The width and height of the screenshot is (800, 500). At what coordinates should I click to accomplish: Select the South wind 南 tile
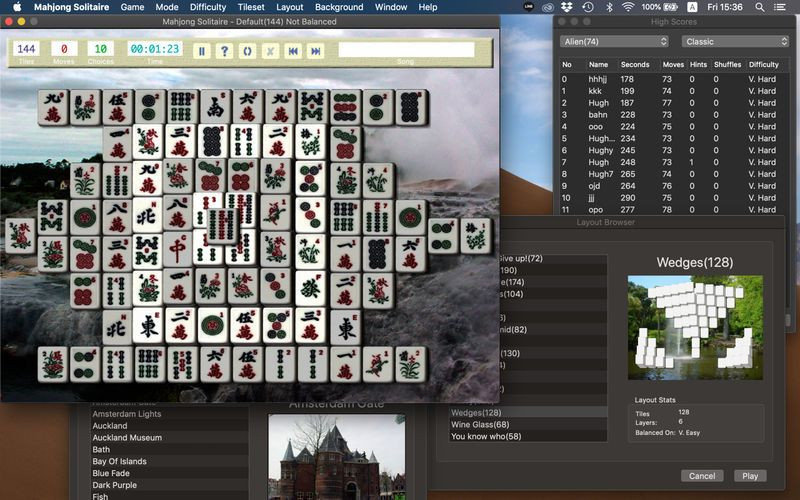(215, 108)
